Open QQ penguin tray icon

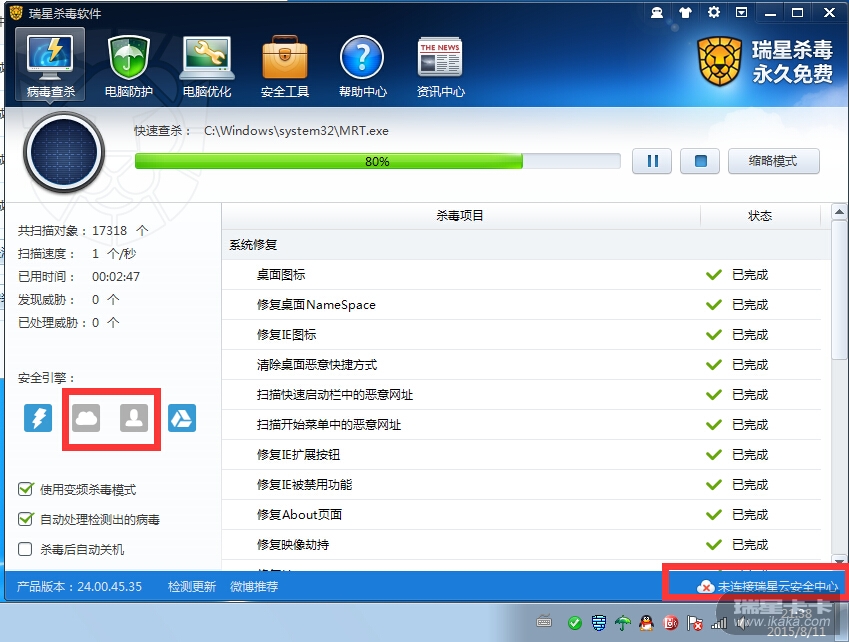(646, 623)
